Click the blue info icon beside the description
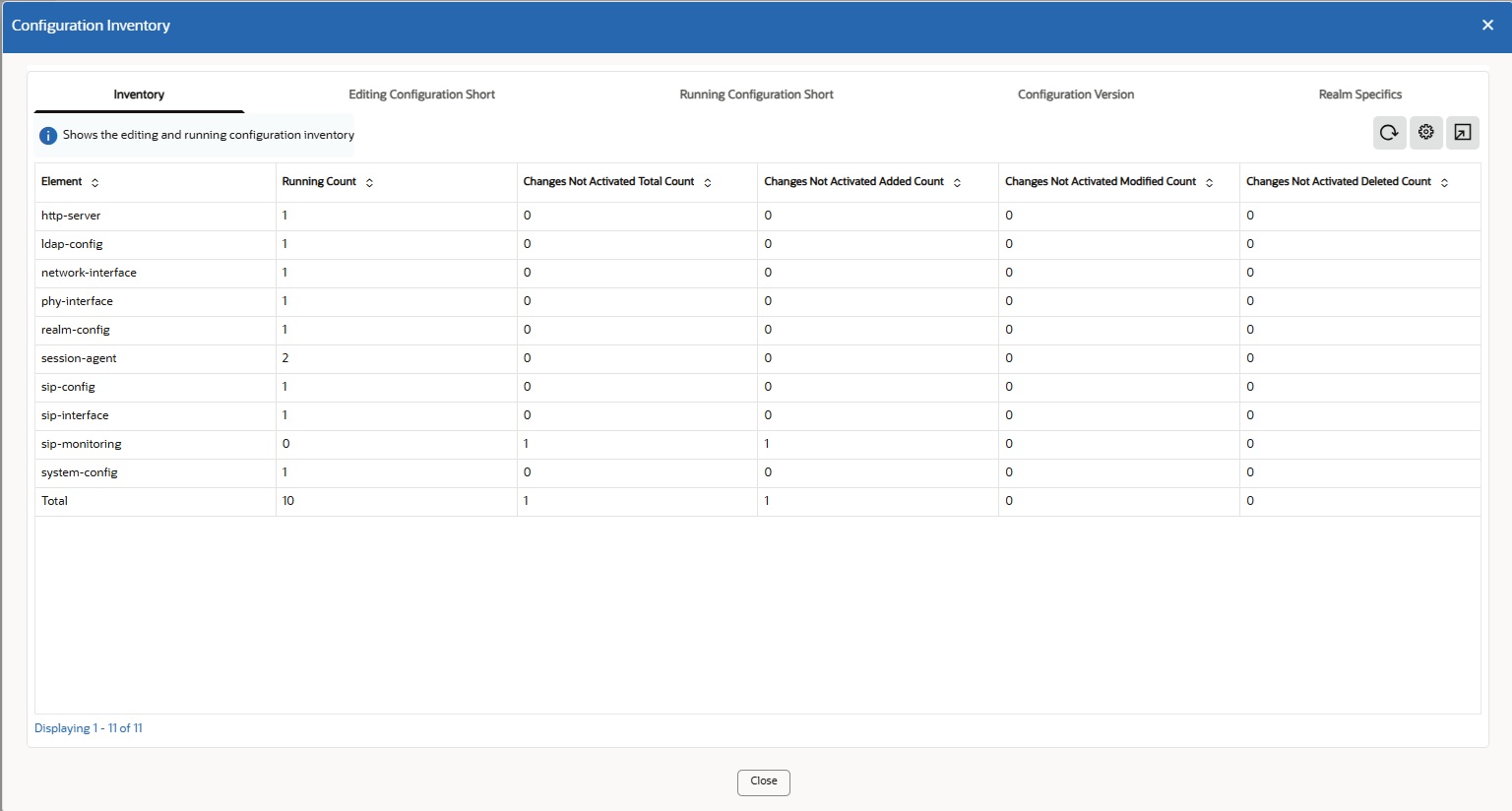Screen dimensions: 1512x811 [47, 135]
